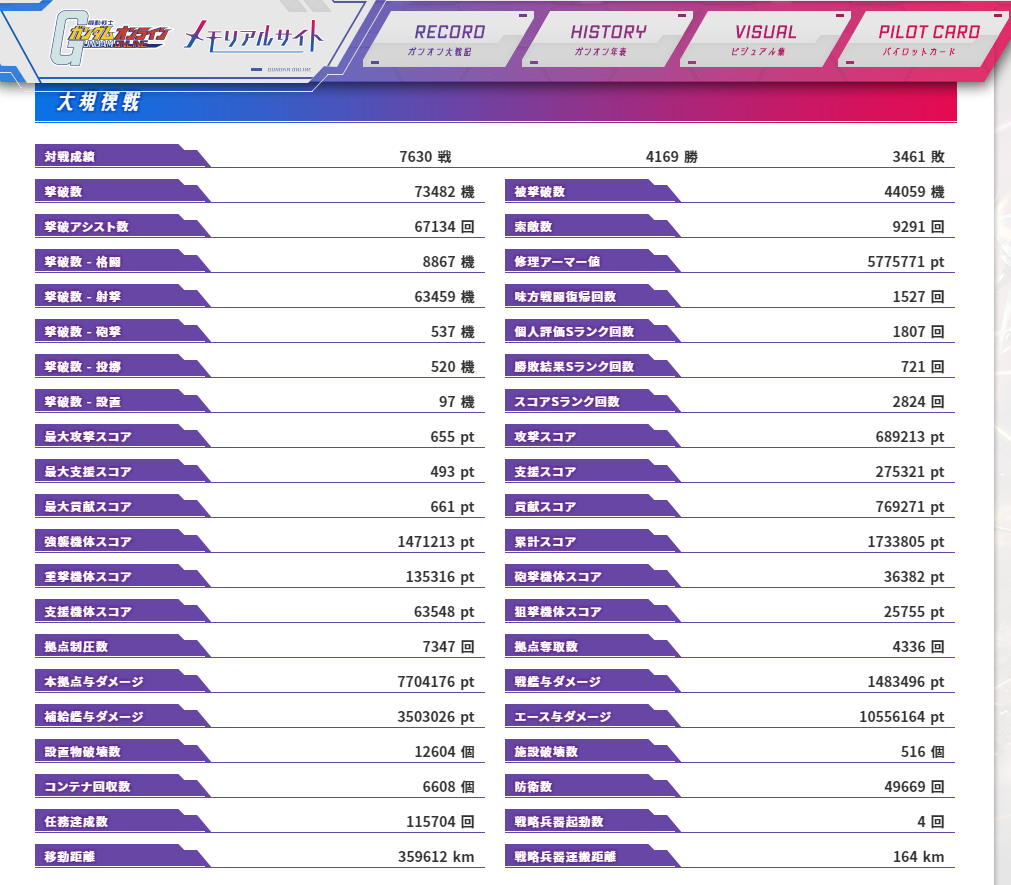Click the 1807 回 value

pyautogui.click(x=918, y=331)
